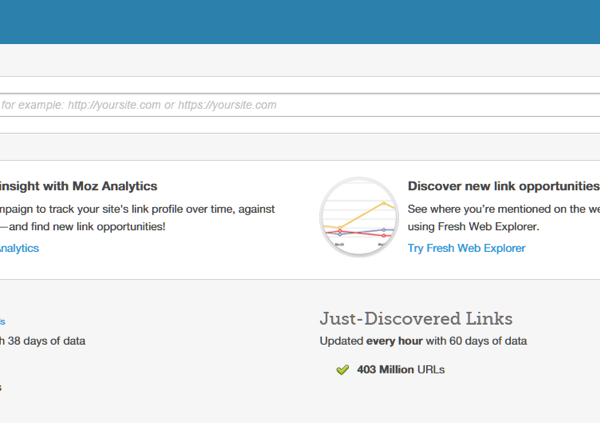Click the URL input field with yoursite.com placeholder
Viewport: 600px width, 423px height.
tap(300, 105)
